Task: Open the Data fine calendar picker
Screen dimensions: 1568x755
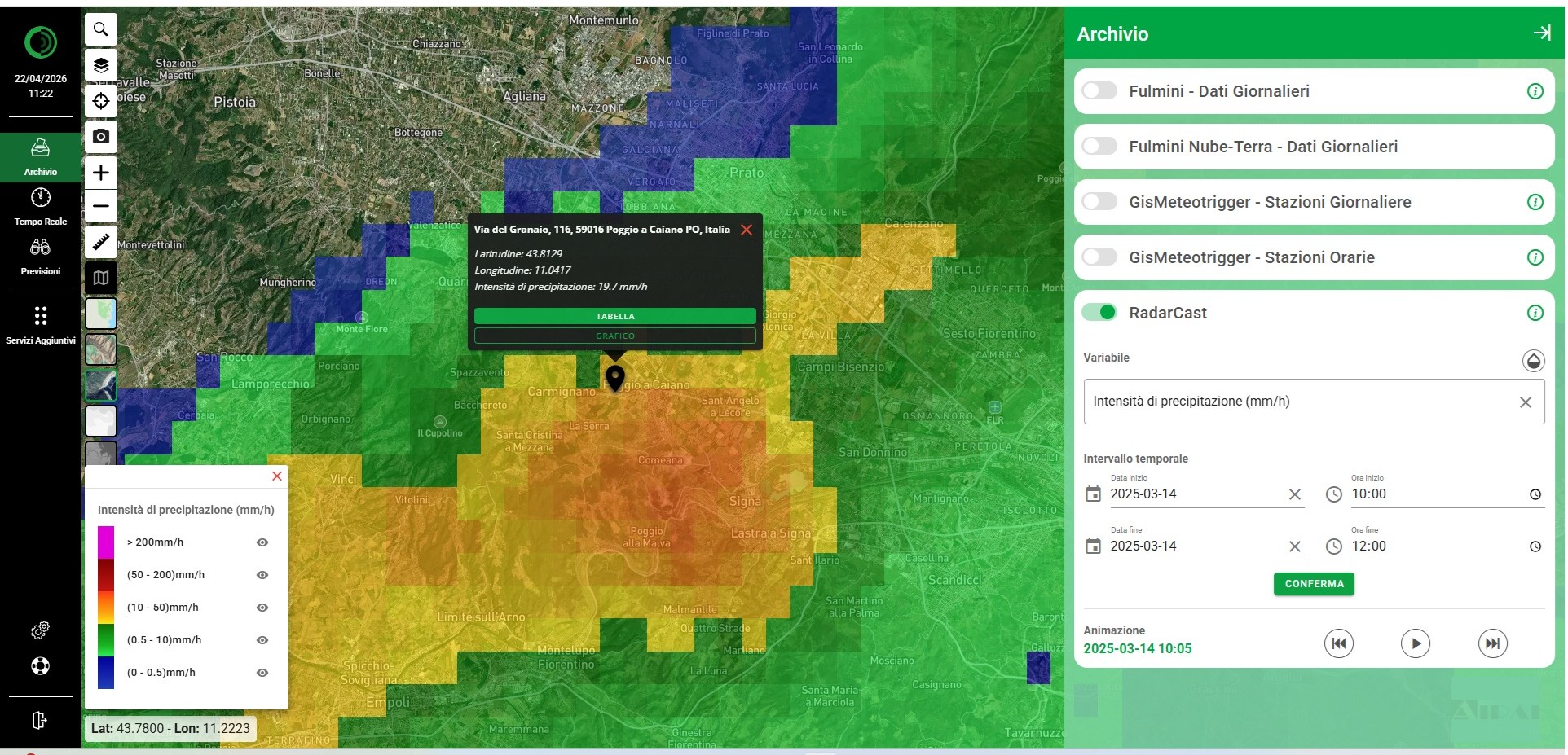Action: 1094,546
